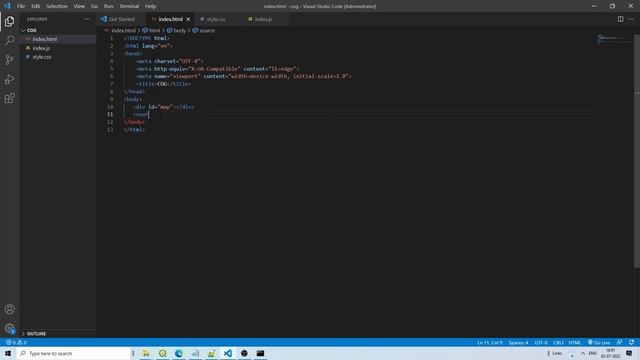Click the source breadcrumb segment

coord(207,31)
